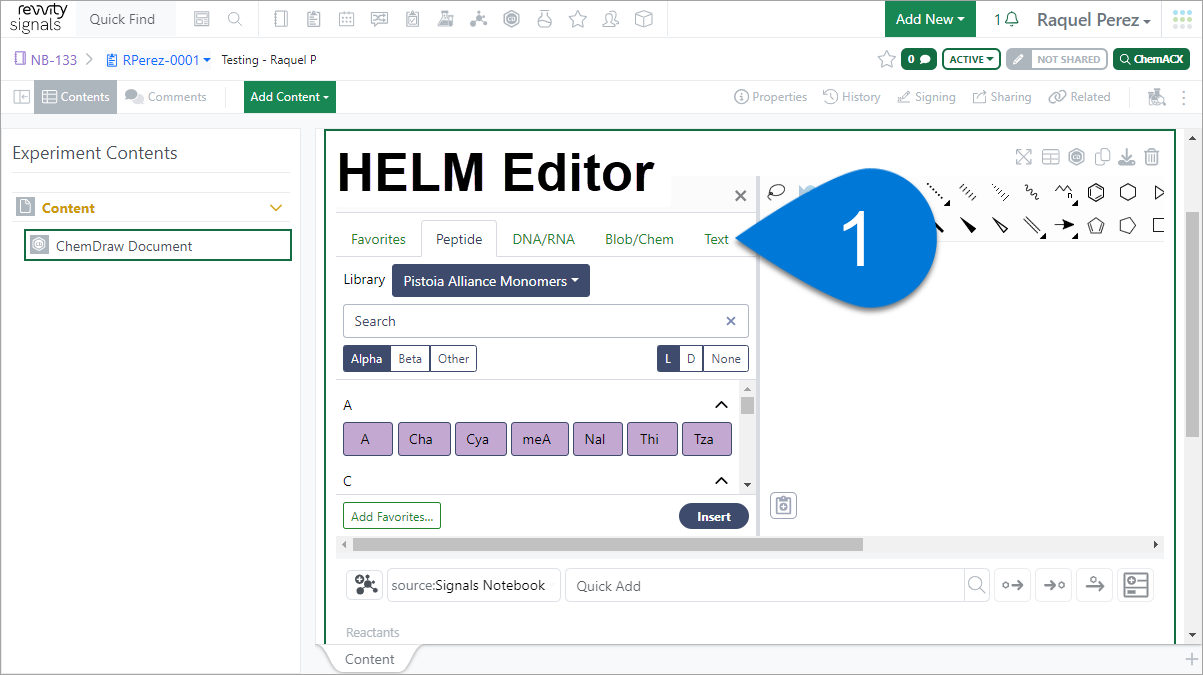The image size is (1203, 675).
Task: Click the 3D cube icon in the top toolbar
Action: point(644,19)
